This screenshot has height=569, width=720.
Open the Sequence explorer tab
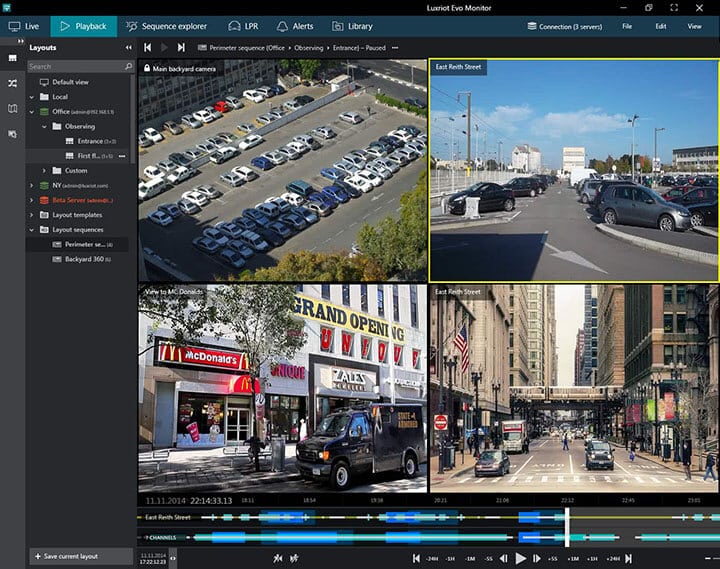[x=167, y=26]
